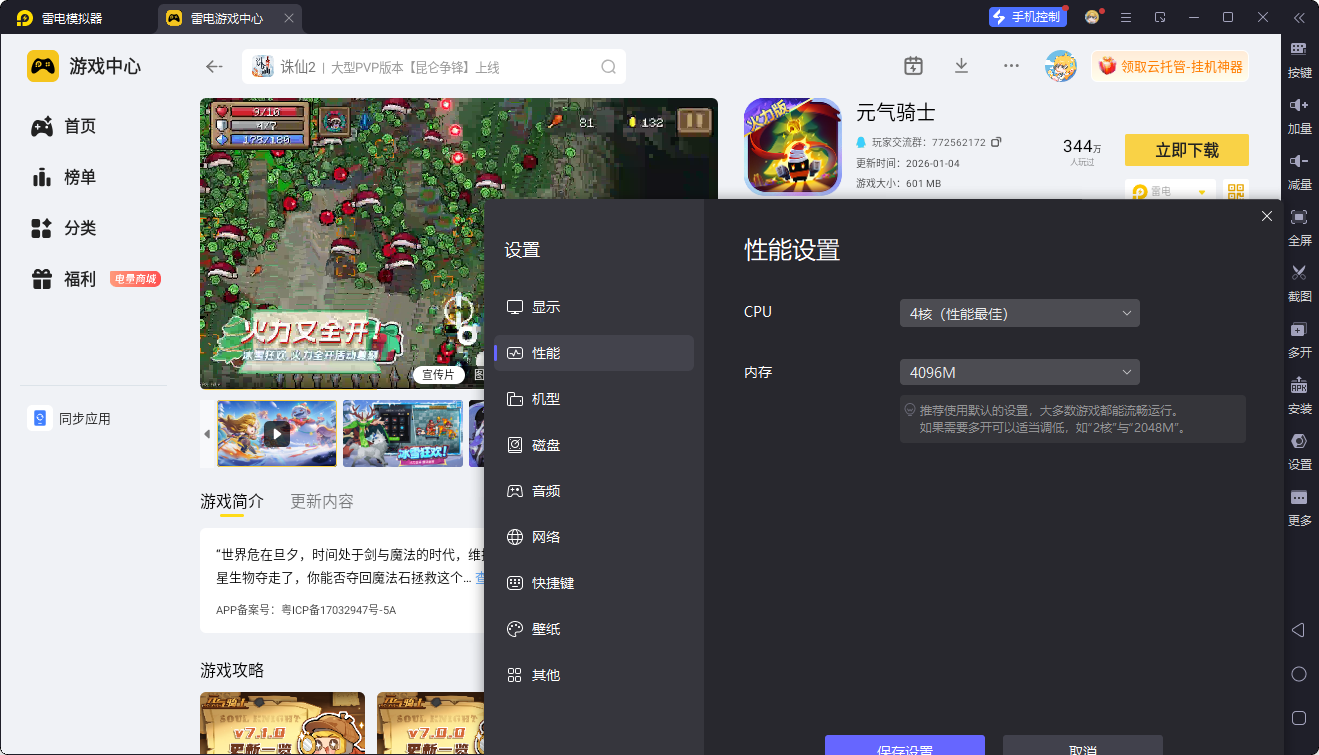
Task: Collapse the right sidebar with double chevron
Action: tap(1299, 18)
